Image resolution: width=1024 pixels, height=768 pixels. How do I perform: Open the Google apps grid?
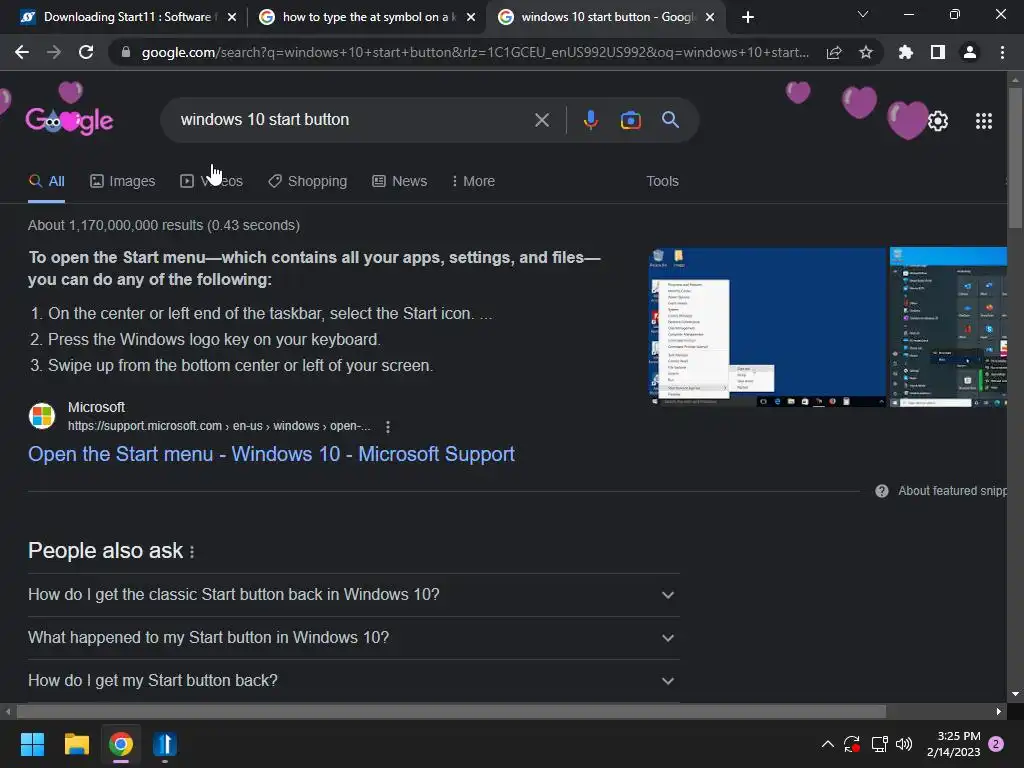coord(984,121)
